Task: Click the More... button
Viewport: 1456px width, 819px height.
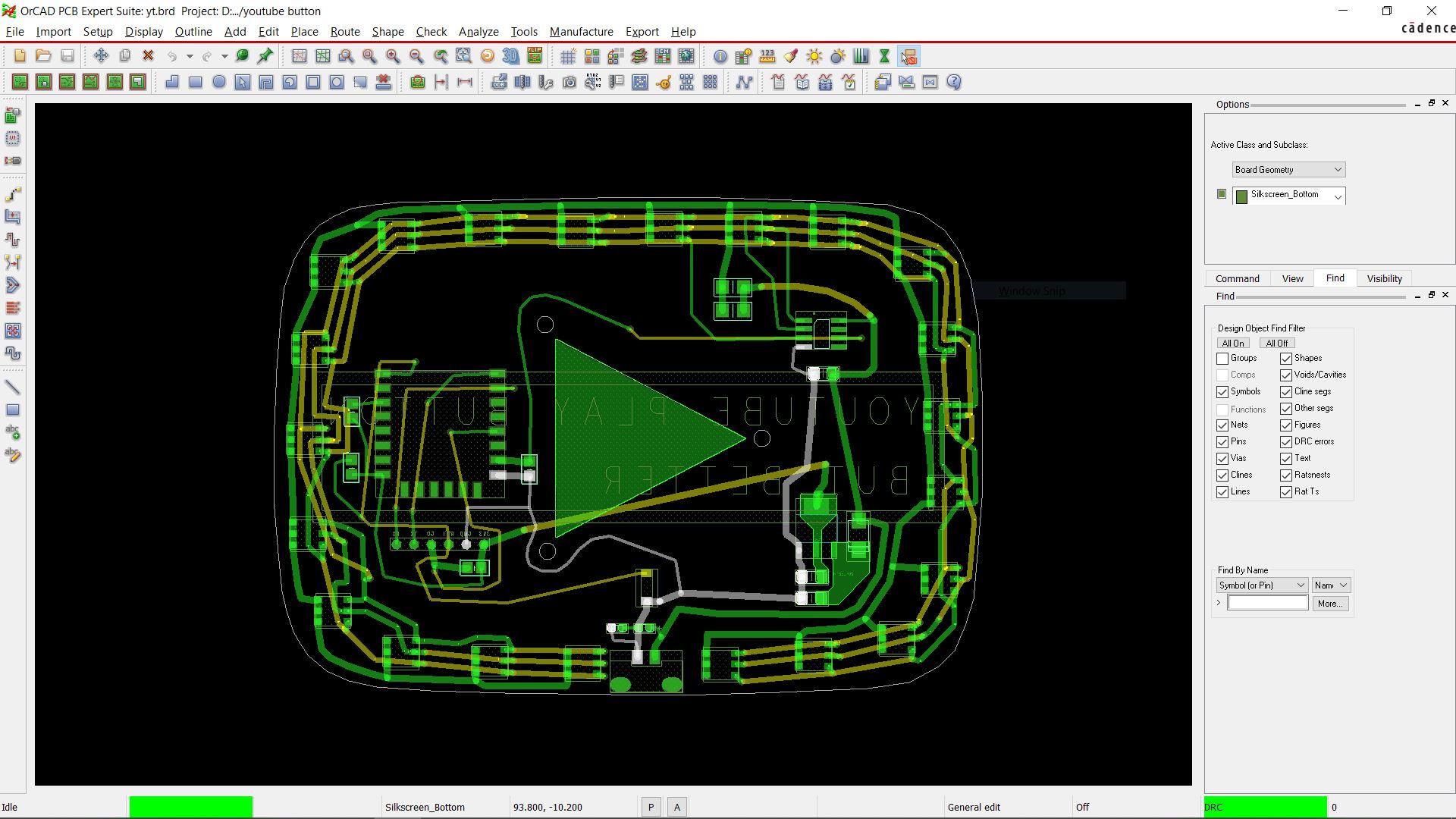Action: pyautogui.click(x=1330, y=604)
